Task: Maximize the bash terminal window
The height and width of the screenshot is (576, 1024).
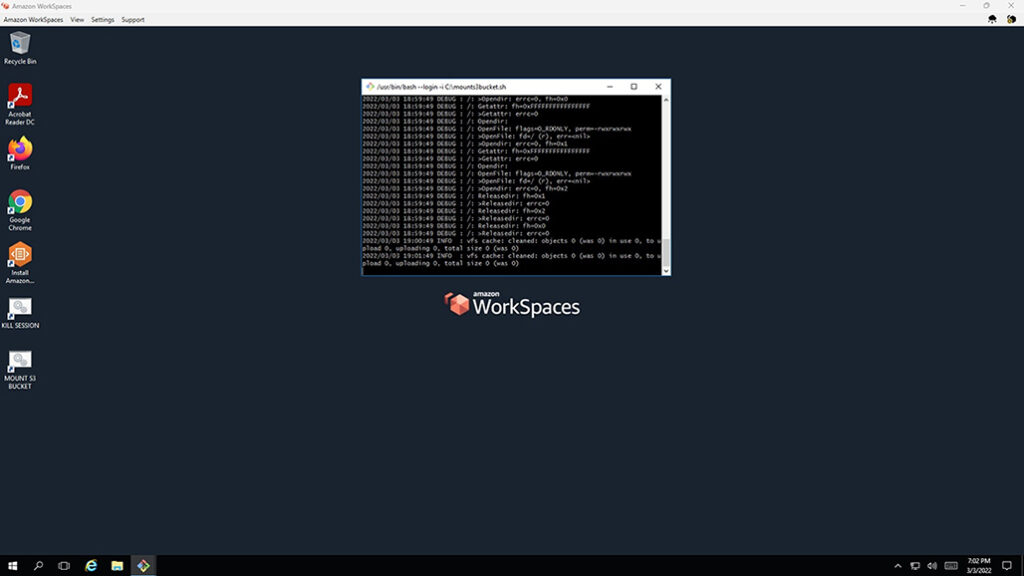Action: pyautogui.click(x=633, y=86)
